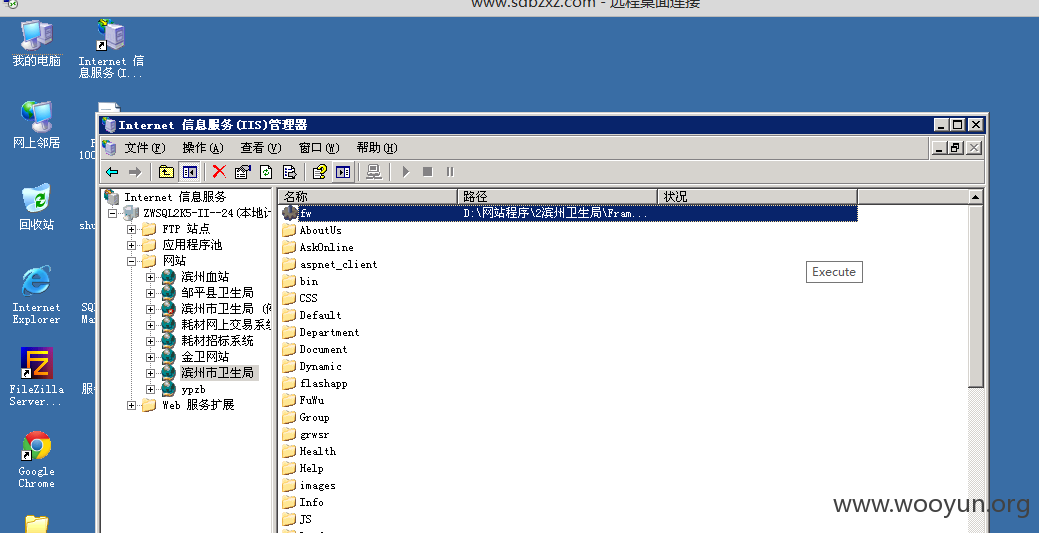
Task: Open the 窗口(W) menu
Action: [319, 148]
